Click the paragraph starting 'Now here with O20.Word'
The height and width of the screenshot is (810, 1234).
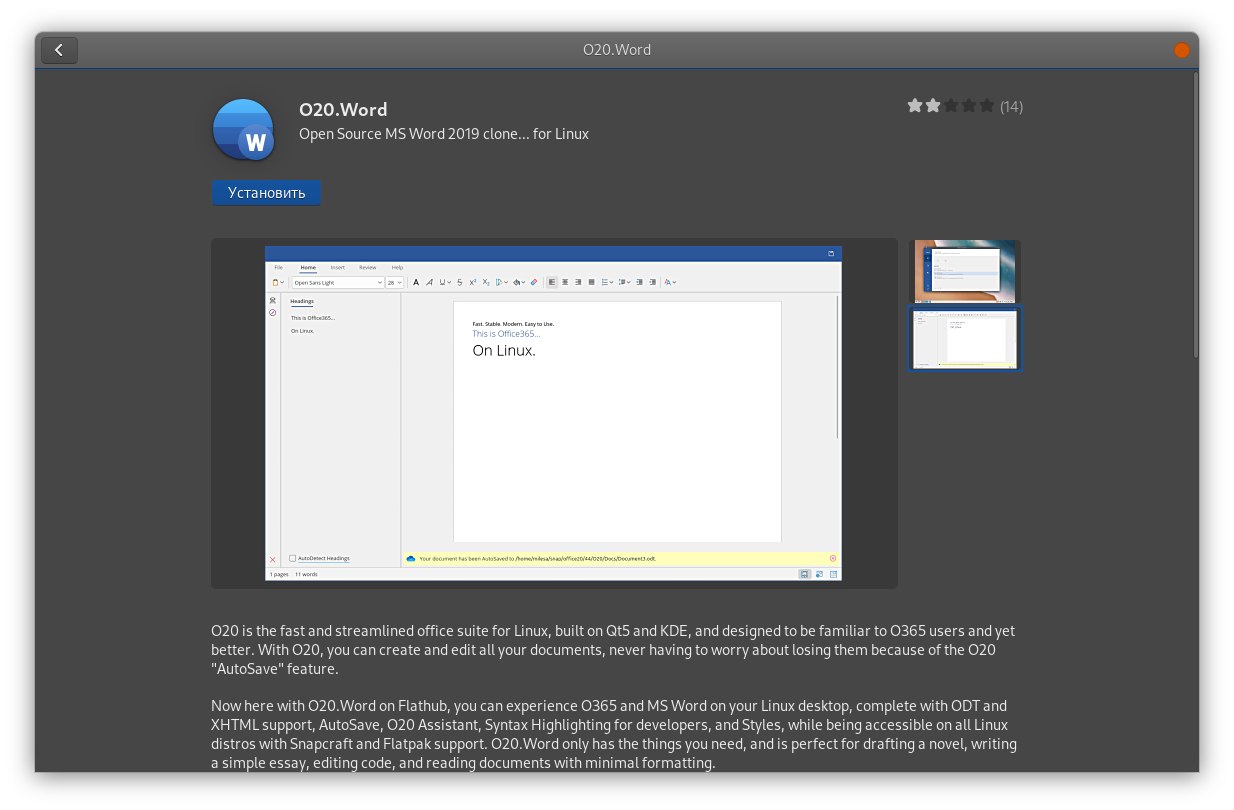pos(614,734)
